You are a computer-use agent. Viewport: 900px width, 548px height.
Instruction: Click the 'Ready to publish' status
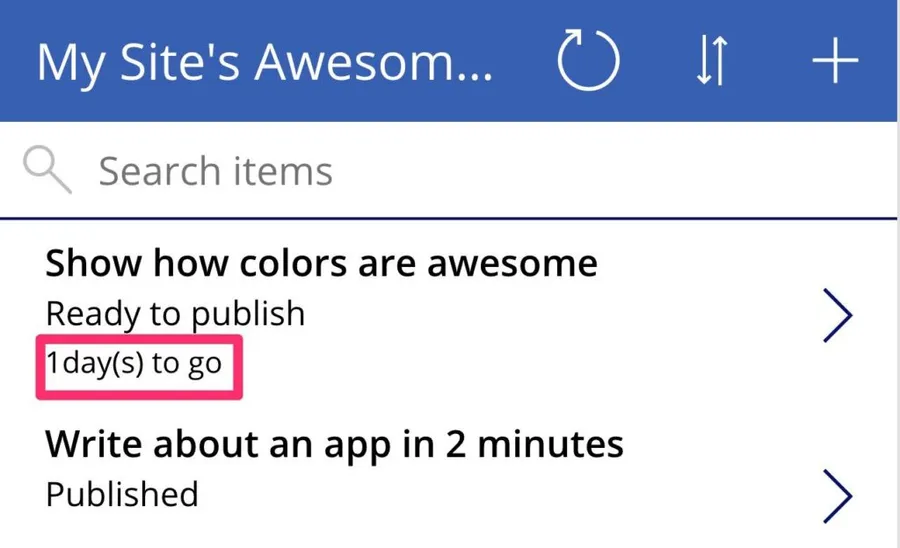[175, 314]
